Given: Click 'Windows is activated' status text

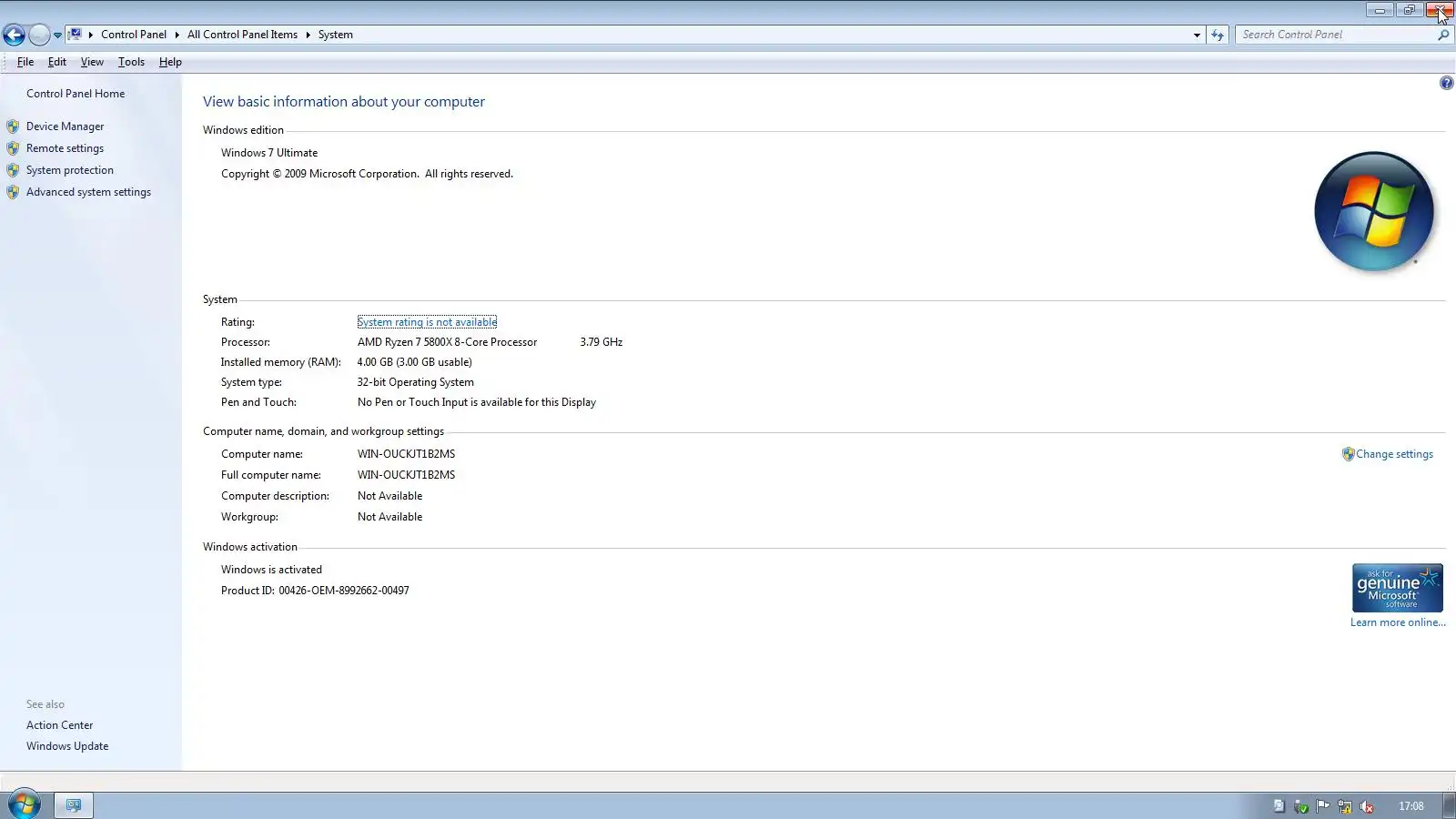Looking at the screenshot, I should pos(271,570).
